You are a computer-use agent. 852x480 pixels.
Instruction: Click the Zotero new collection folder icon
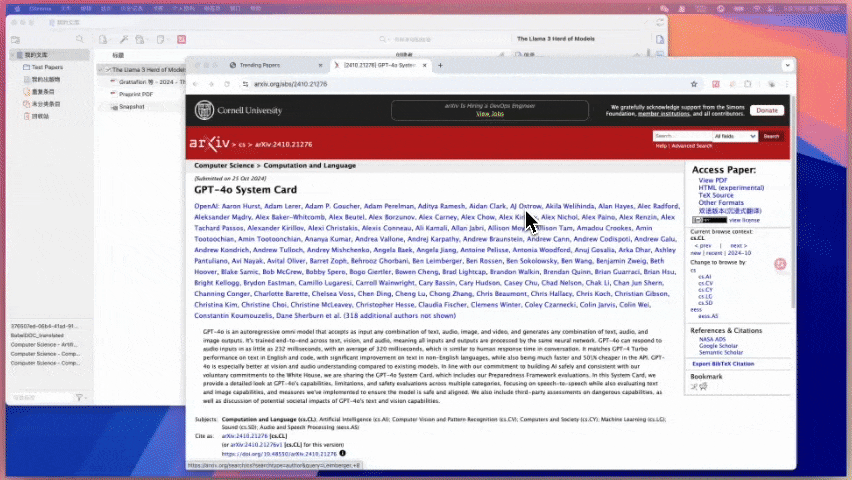pyautogui.click(x=16, y=40)
